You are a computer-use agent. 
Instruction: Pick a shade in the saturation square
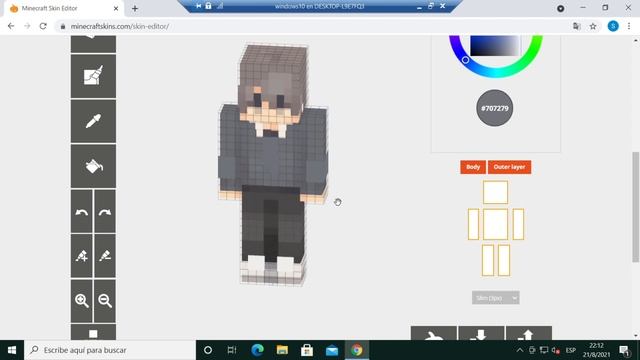point(495,46)
